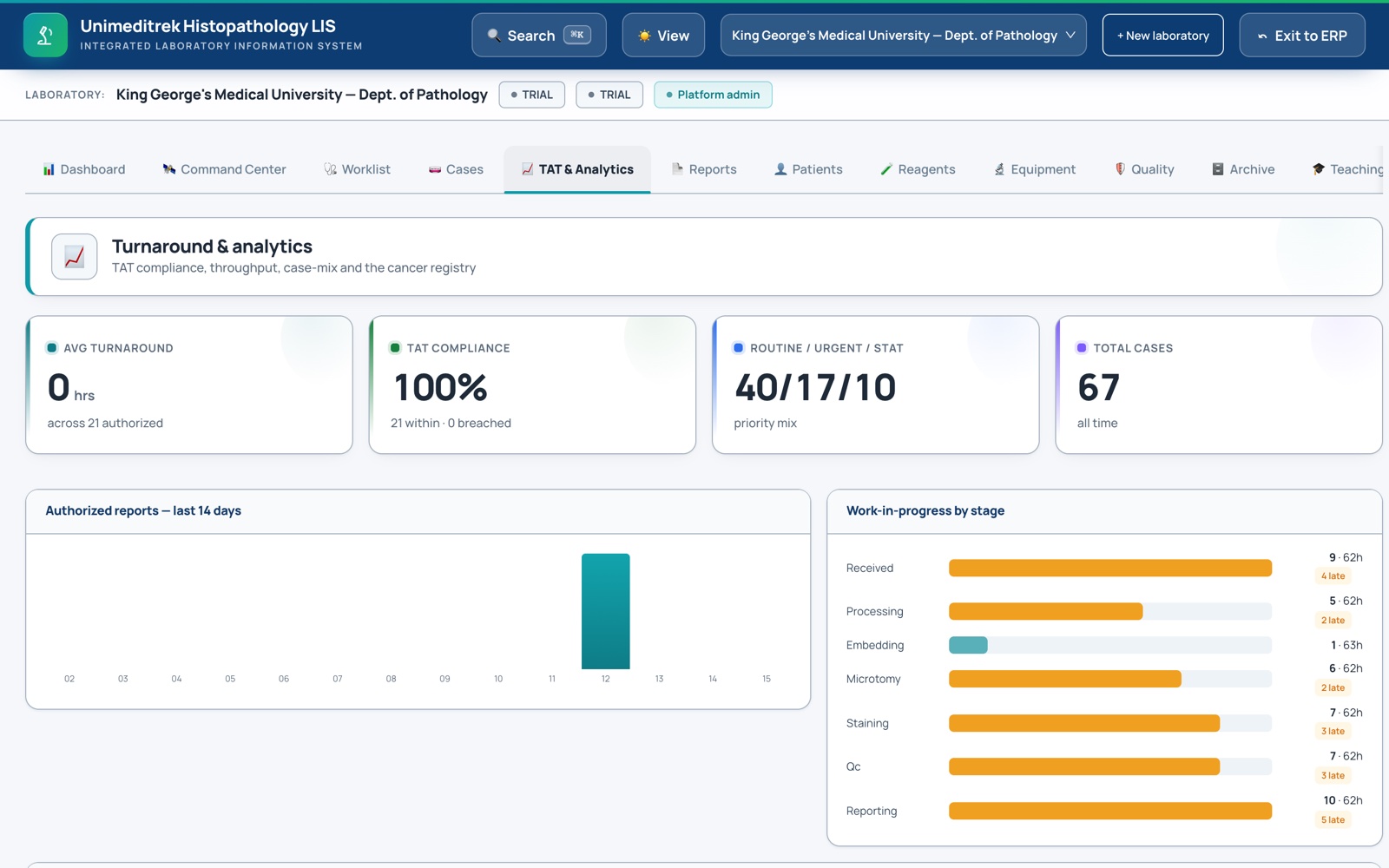The width and height of the screenshot is (1389, 868).
Task: Click the Cases icon in nav
Action: tap(435, 169)
